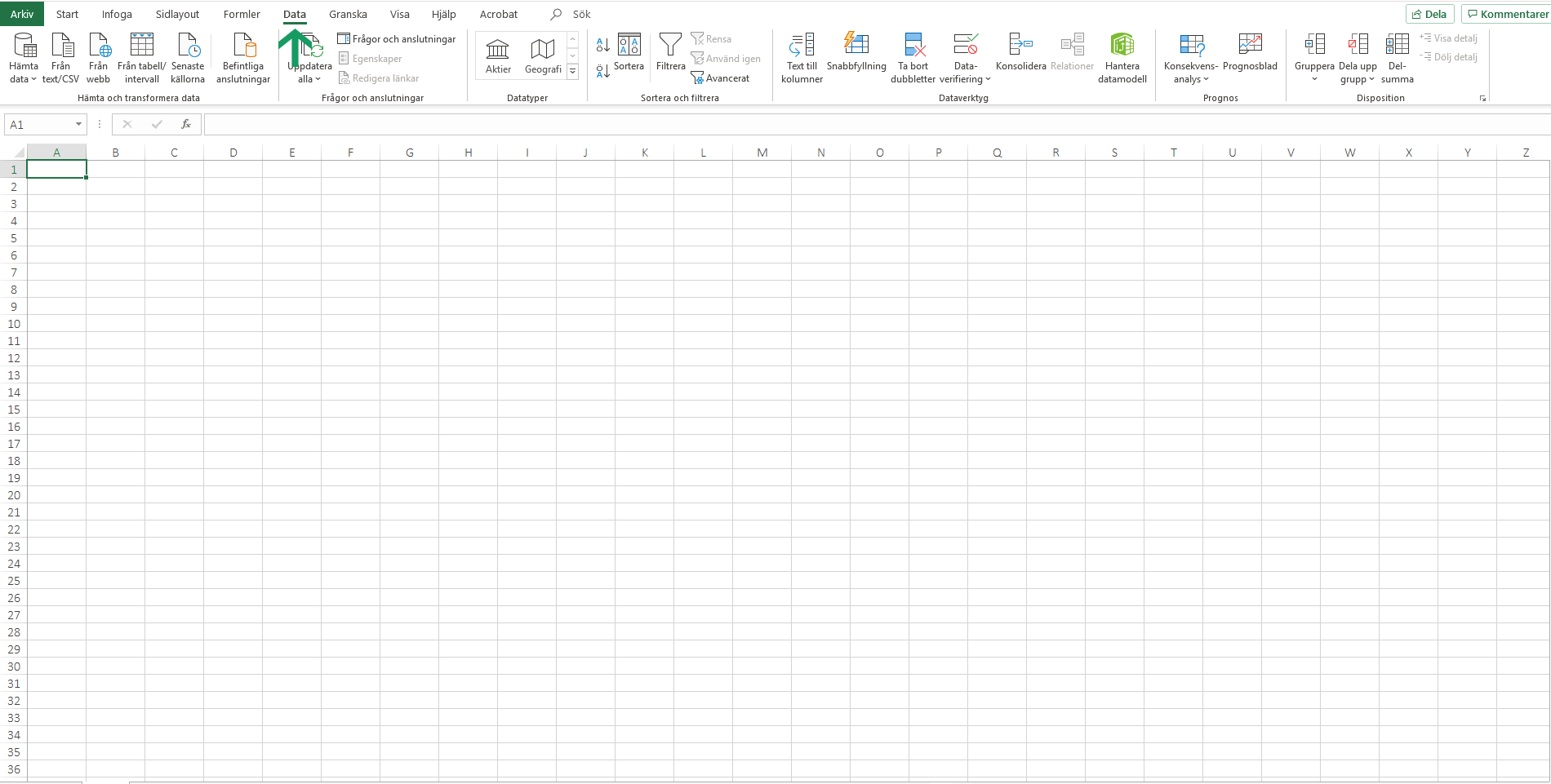Show Frågor och anslutningar pane
The image size is (1551, 784).
397,39
